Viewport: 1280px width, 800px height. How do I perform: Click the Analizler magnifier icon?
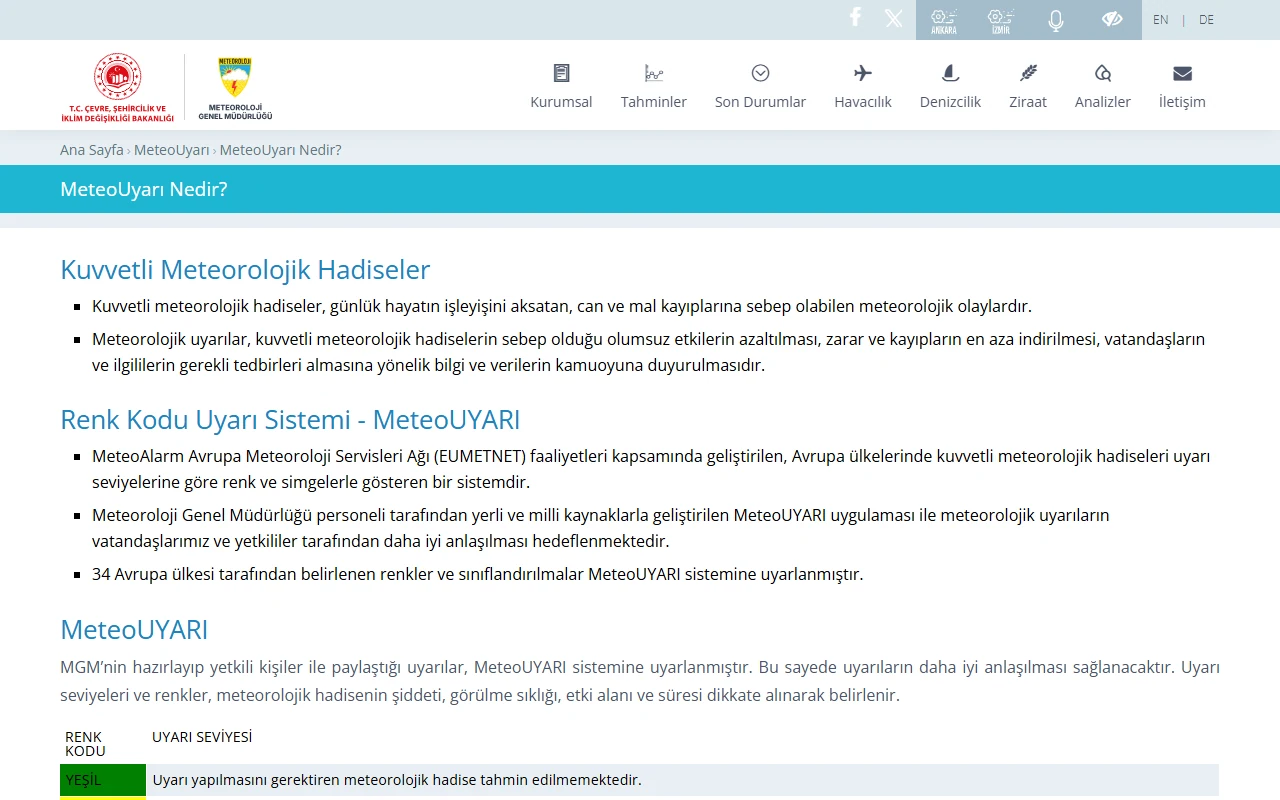click(x=1103, y=73)
